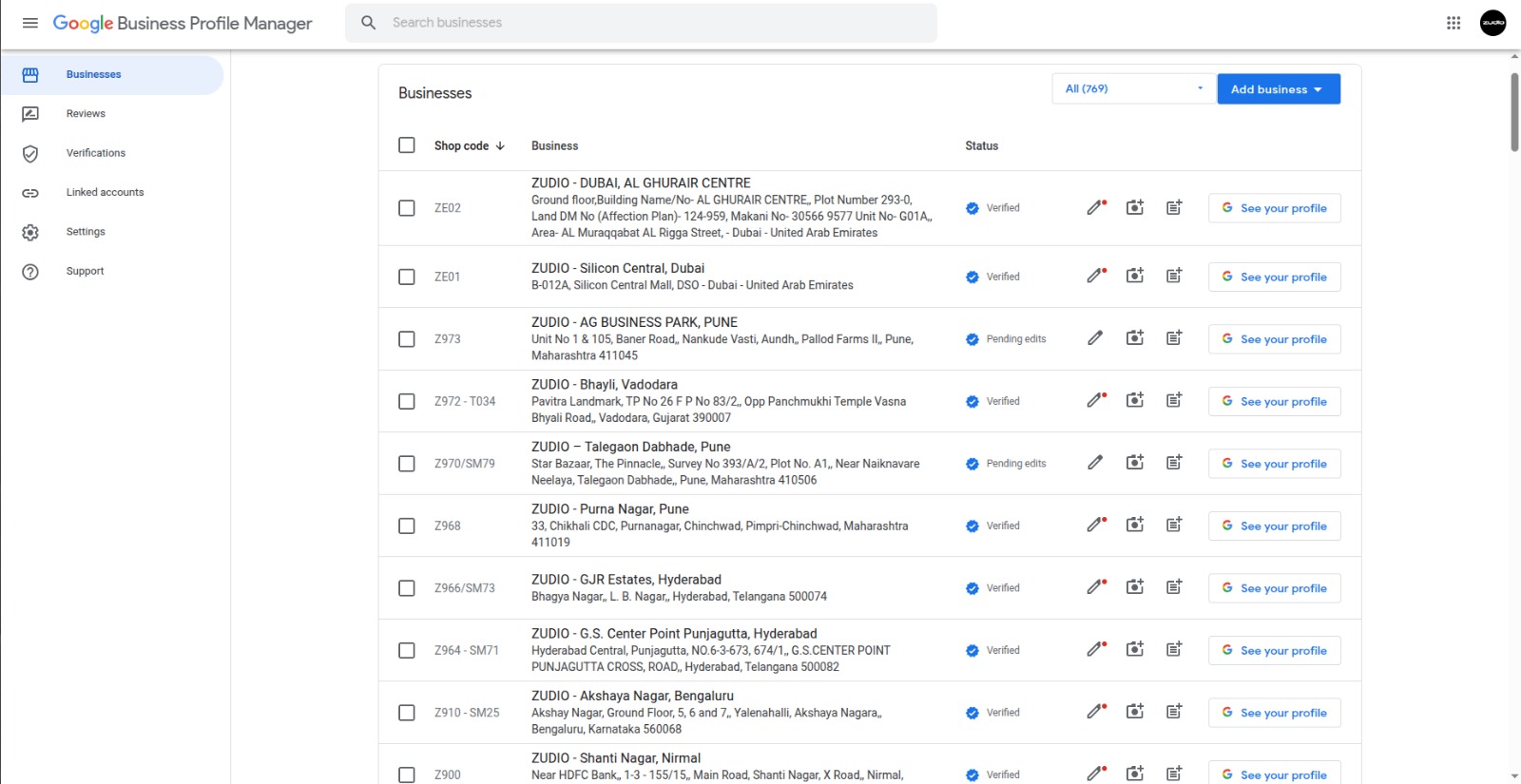Click create post icon for AG Business Park, Pune
Viewport: 1521px width, 784px height.
1174,339
